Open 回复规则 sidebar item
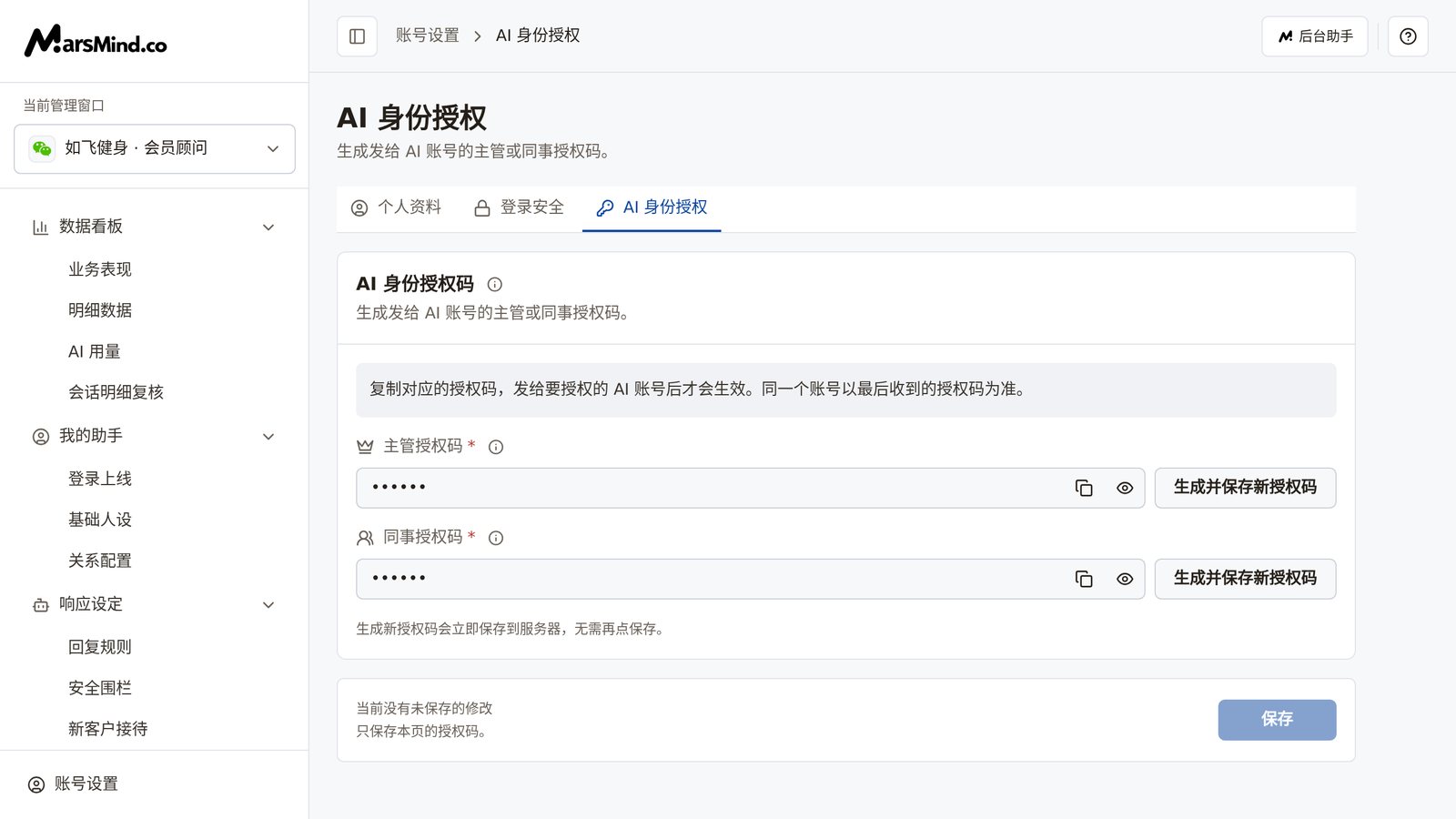This screenshot has height=819, width=1456. [100, 647]
